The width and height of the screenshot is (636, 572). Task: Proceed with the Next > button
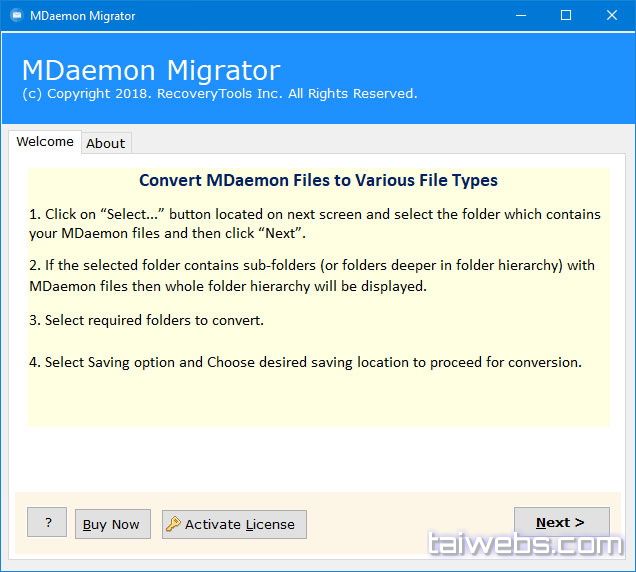click(561, 522)
